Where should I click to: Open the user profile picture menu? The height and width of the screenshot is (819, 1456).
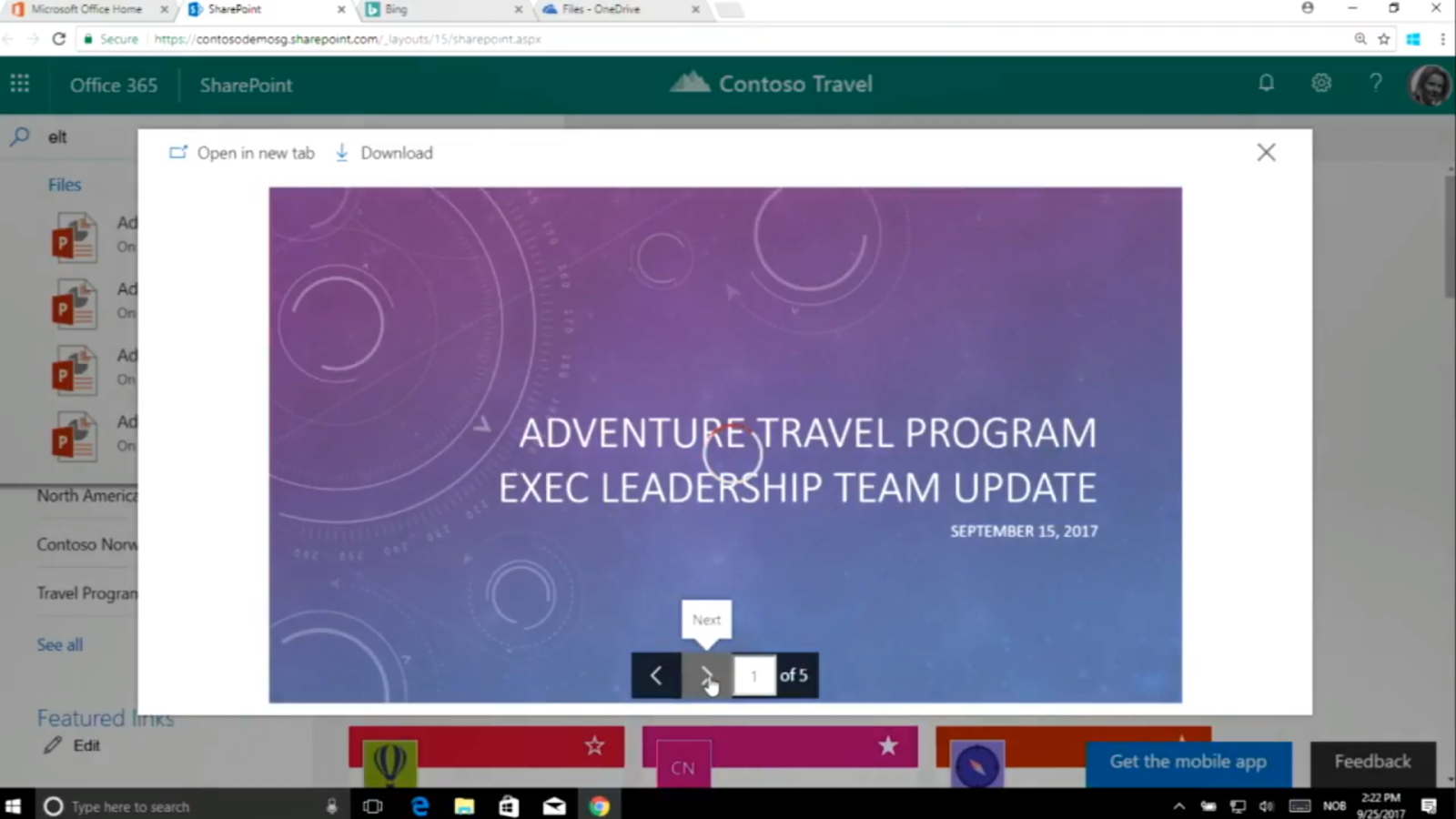point(1430,86)
